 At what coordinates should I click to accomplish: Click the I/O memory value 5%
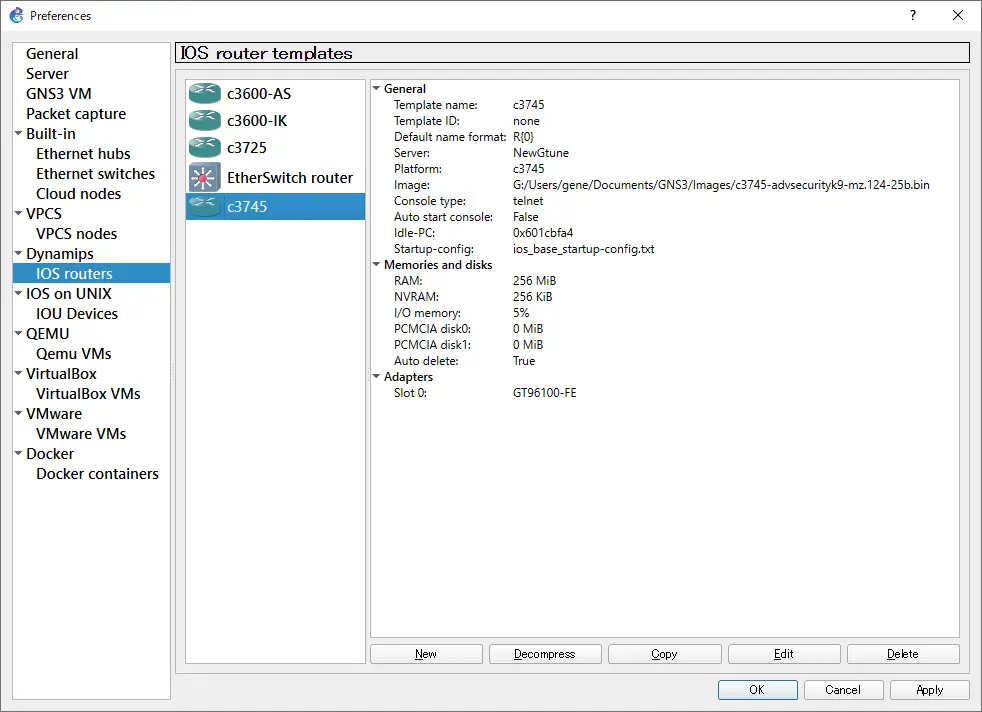pos(520,313)
